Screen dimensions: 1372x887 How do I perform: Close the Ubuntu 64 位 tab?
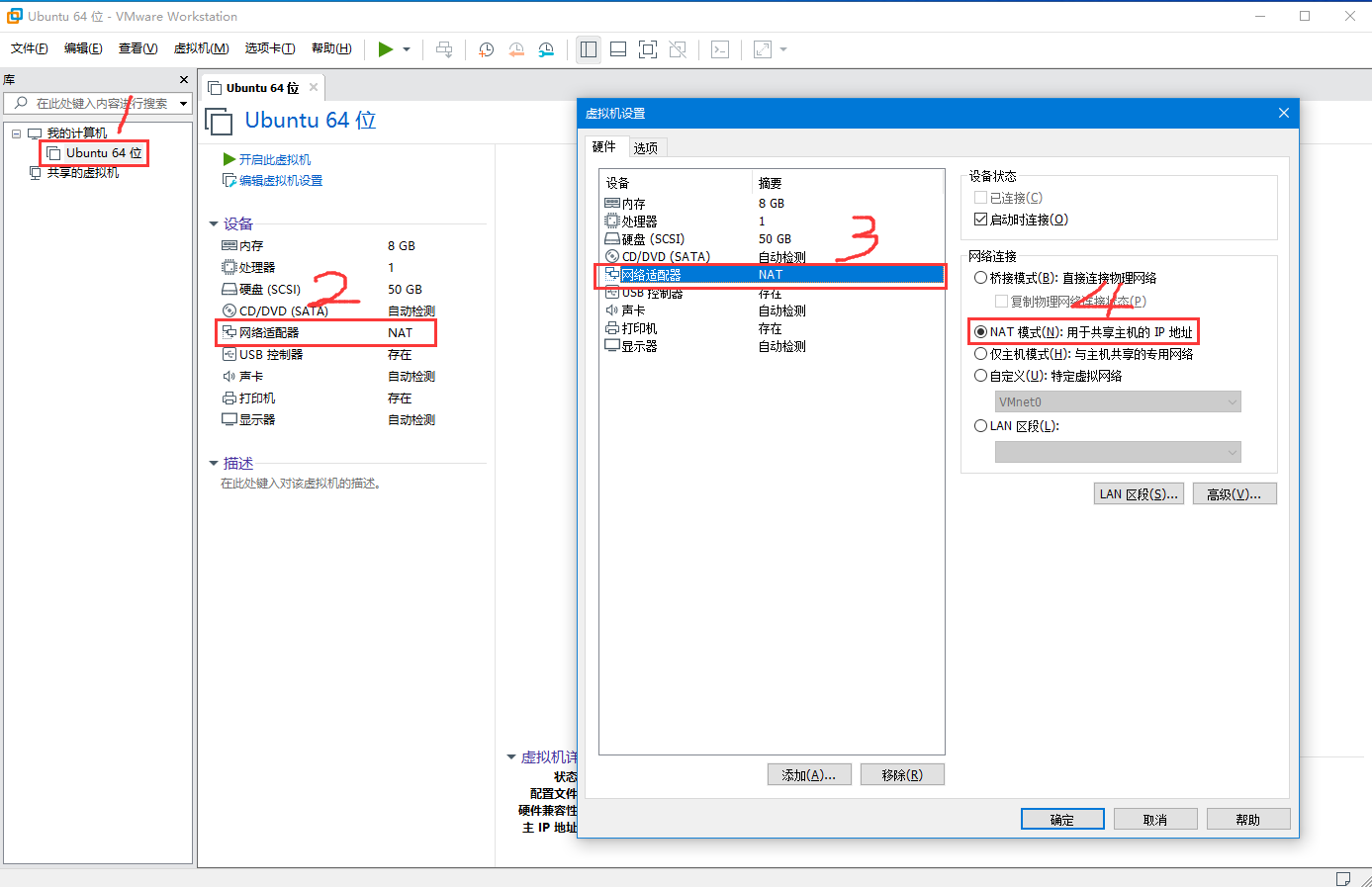point(314,87)
